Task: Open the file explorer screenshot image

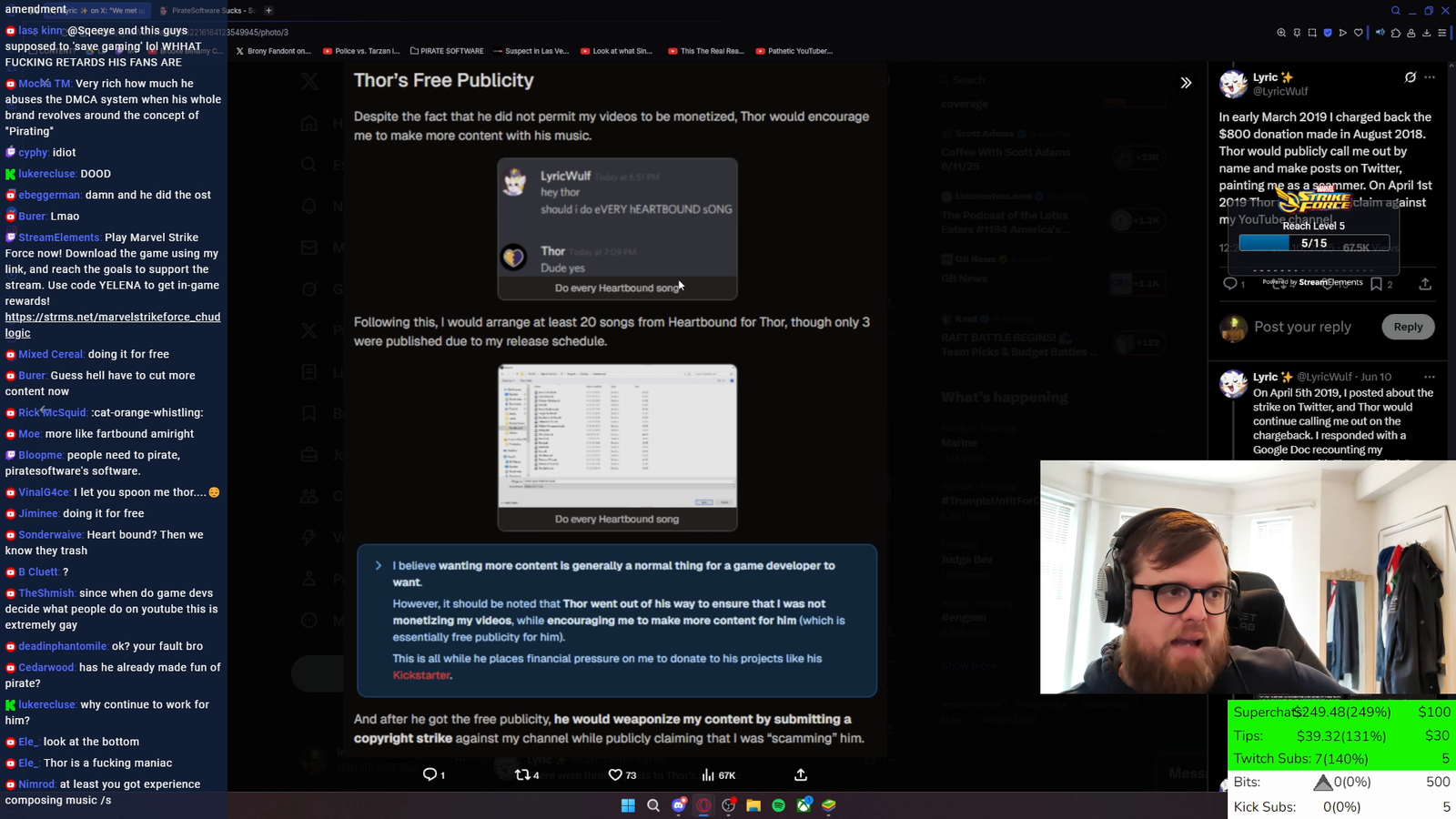Action: (x=617, y=436)
